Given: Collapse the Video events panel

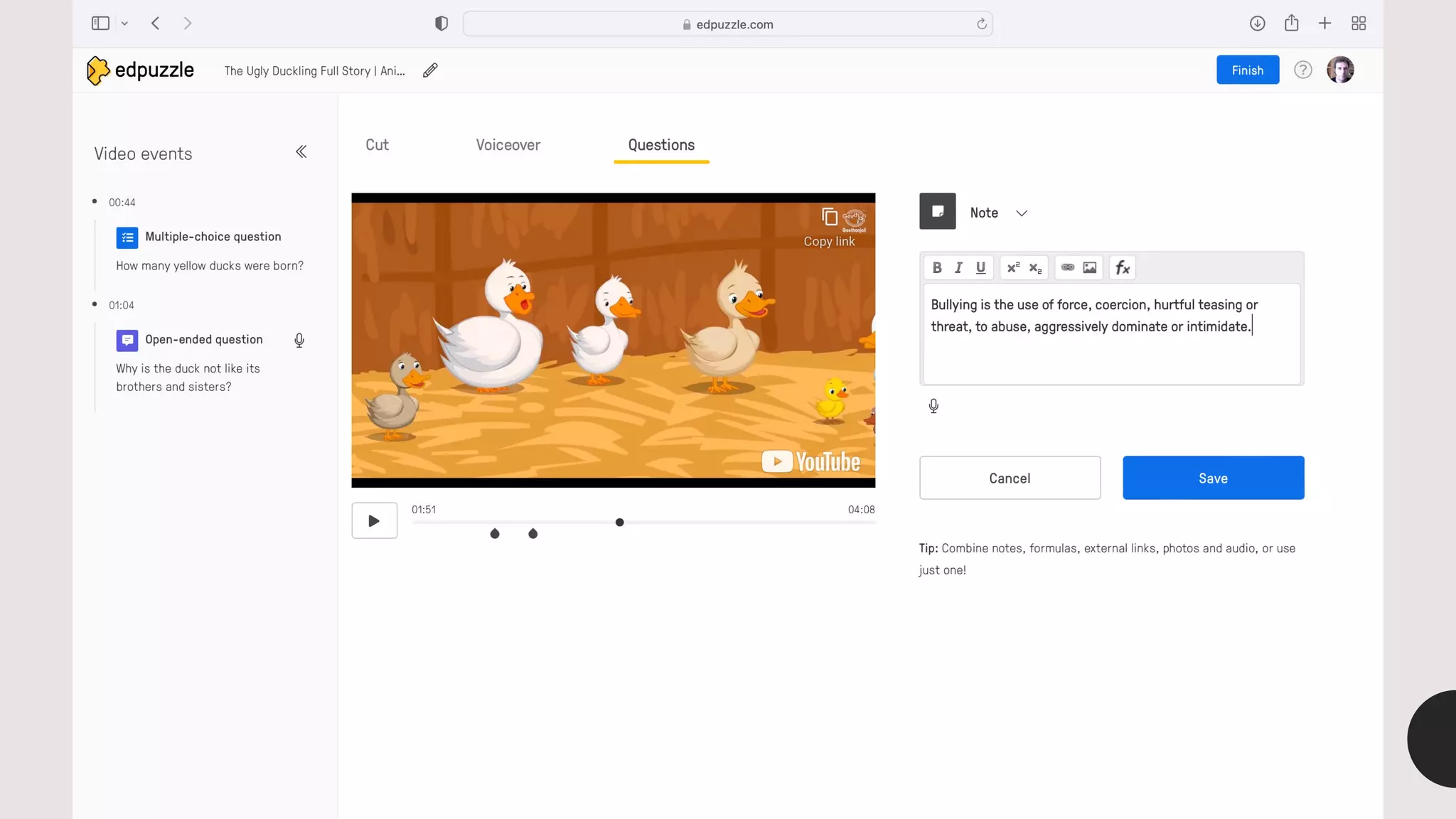Looking at the screenshot, I should 301,152.
